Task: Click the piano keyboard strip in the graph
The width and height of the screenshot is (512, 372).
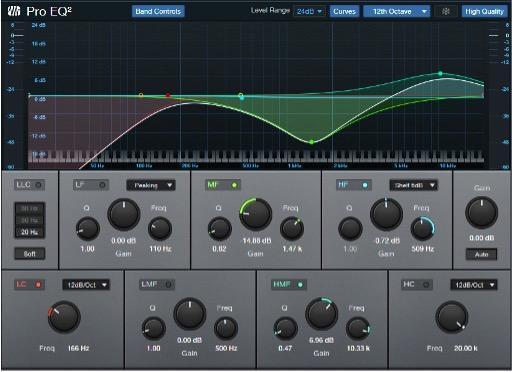Action: 256,156
